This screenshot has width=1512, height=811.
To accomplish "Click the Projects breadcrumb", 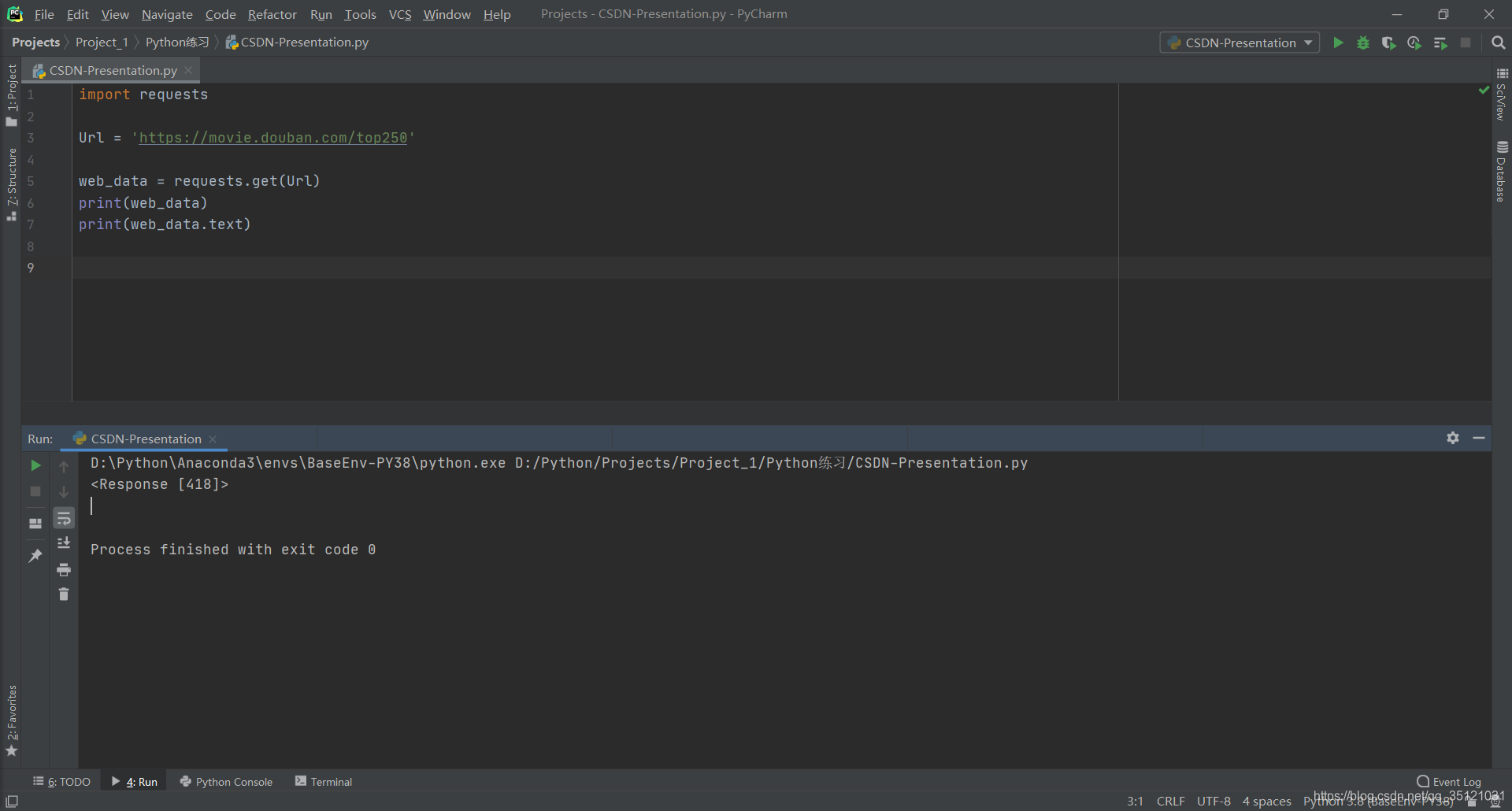I will point(36,43).
